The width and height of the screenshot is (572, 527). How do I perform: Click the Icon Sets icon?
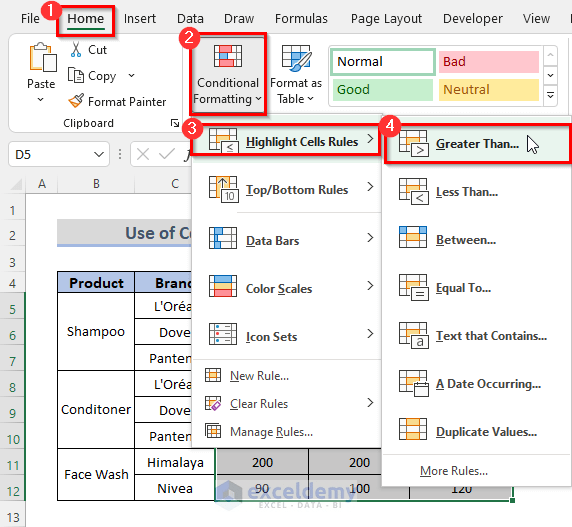pyautogui.click(x=223, y=334)
